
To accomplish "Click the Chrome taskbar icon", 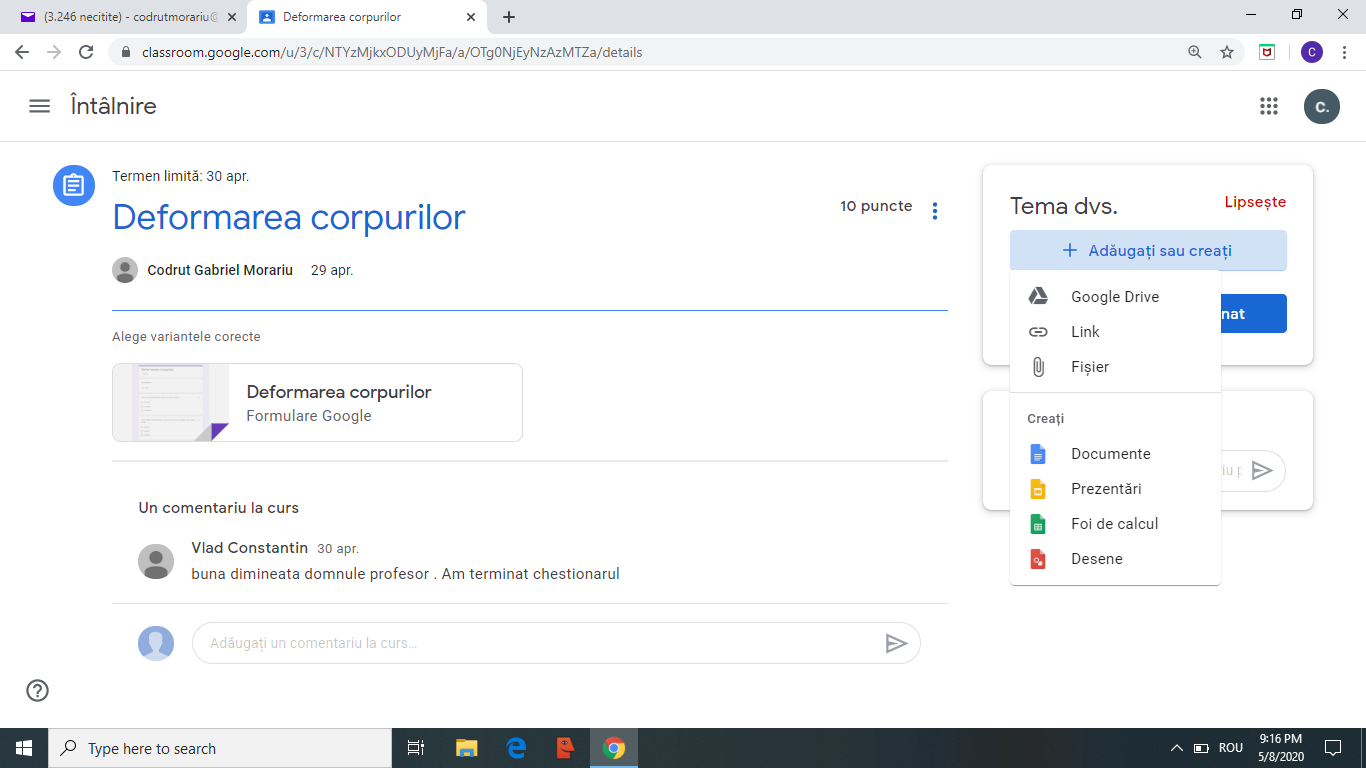I will [614, 748].
